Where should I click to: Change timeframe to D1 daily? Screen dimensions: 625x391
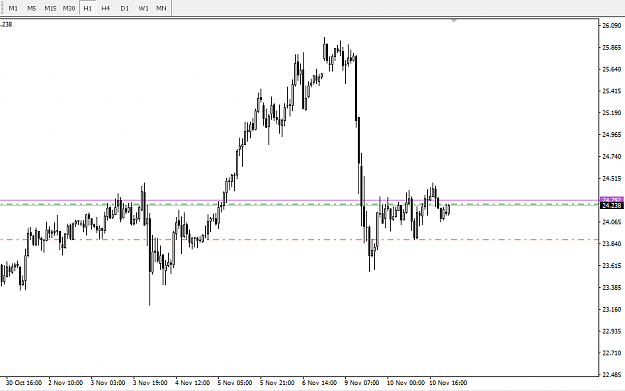pyautogui.click(x=124, y=8)
